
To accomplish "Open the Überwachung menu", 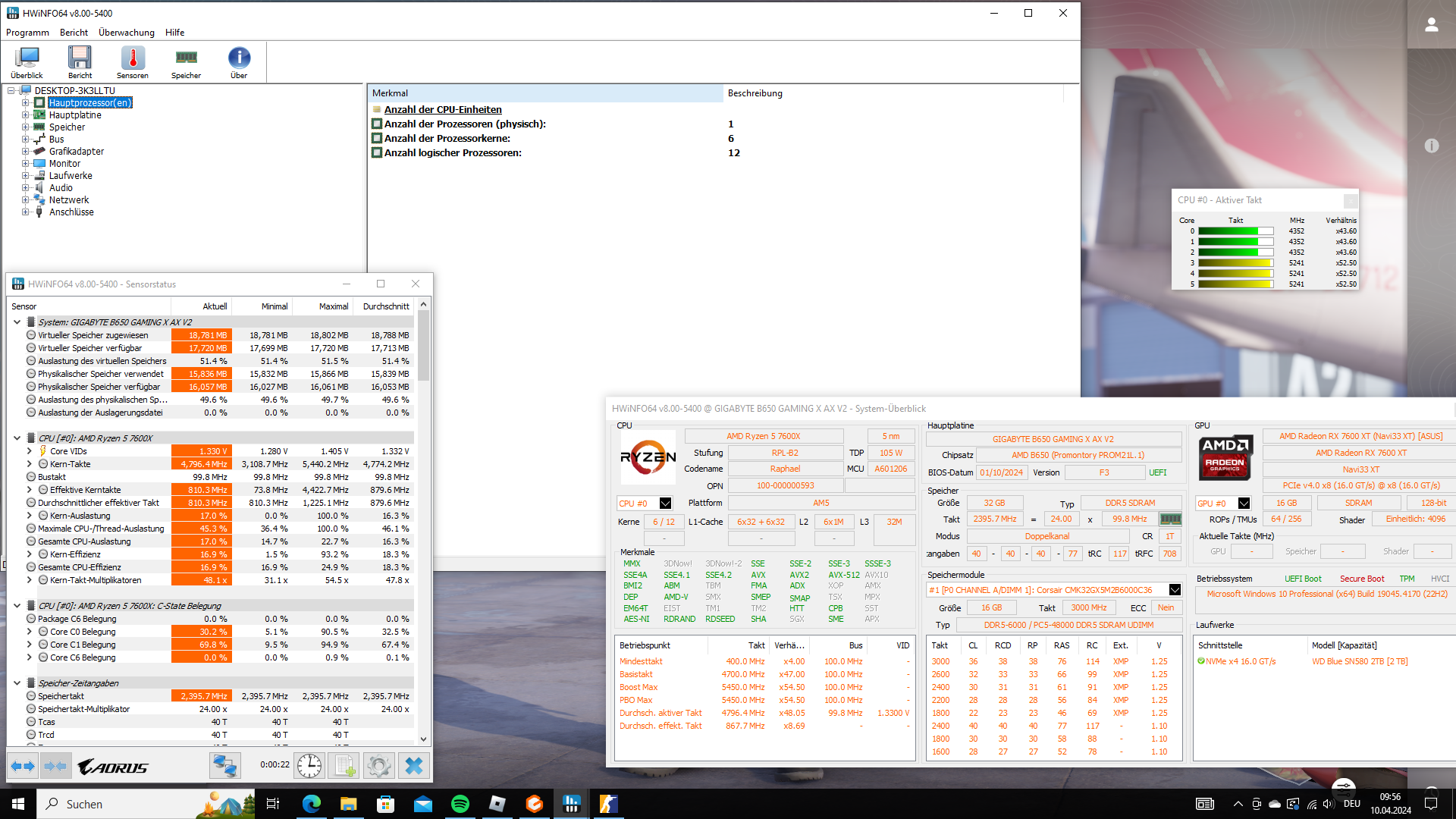I will tap(126, 33).
